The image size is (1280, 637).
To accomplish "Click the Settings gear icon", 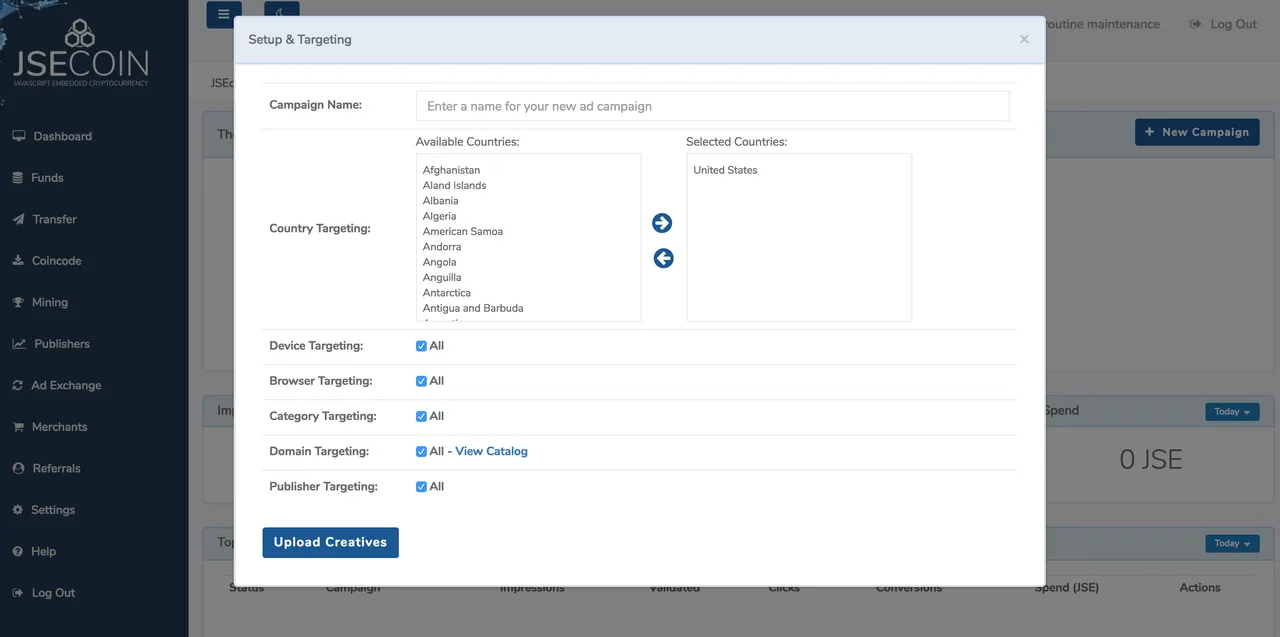I will click(x=18, y=510).
